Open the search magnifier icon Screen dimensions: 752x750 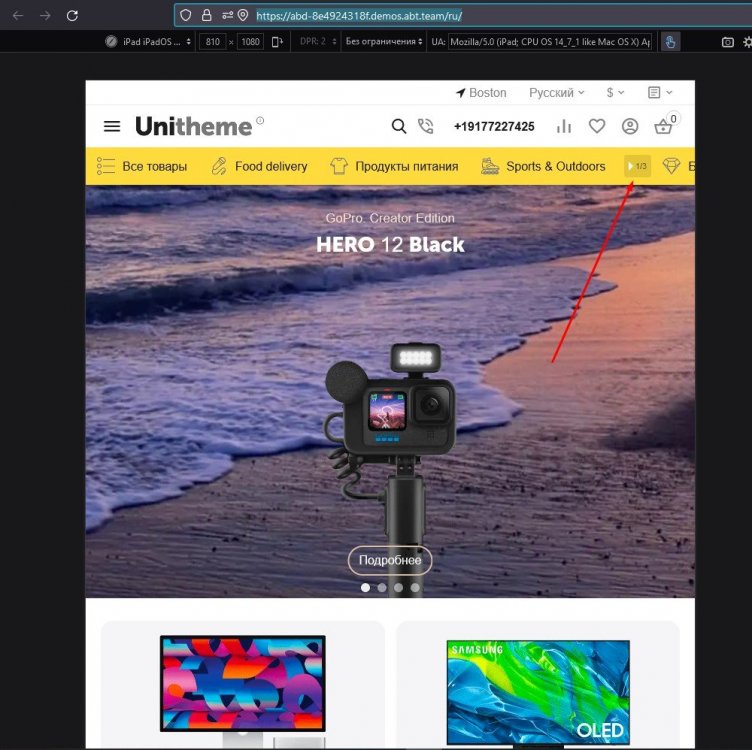tap(399, 126)
